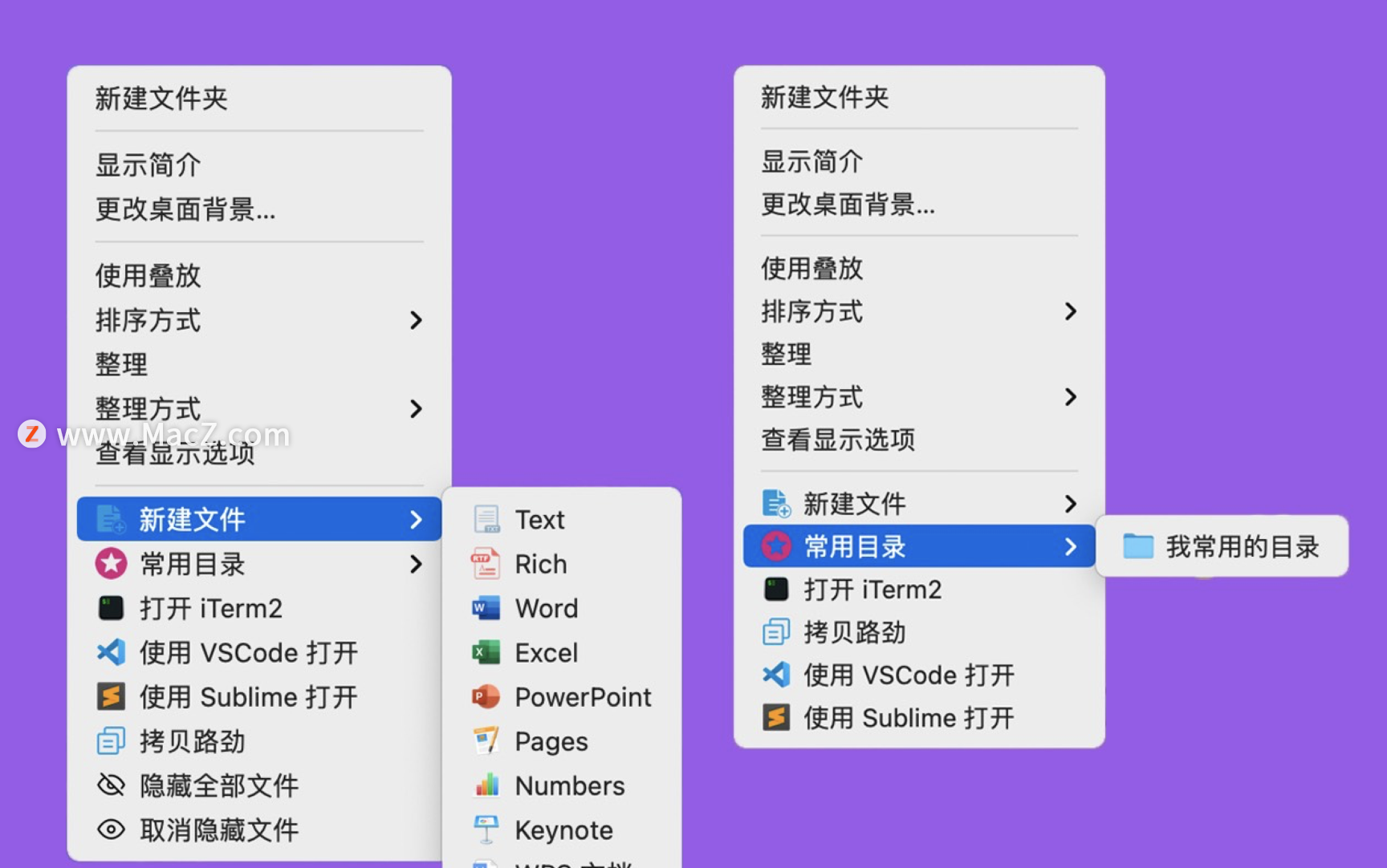Click the 拷贝路劲 copy icon in left menu
Screen dimensions: 1387x868
pos(111,740)
